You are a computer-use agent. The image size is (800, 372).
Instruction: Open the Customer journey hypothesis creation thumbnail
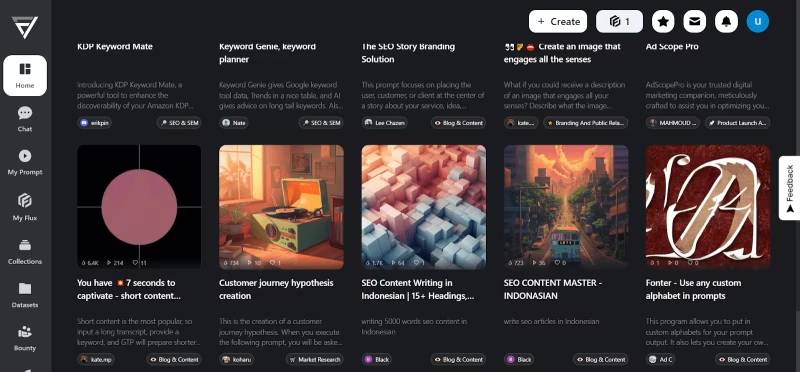(281, 207)
